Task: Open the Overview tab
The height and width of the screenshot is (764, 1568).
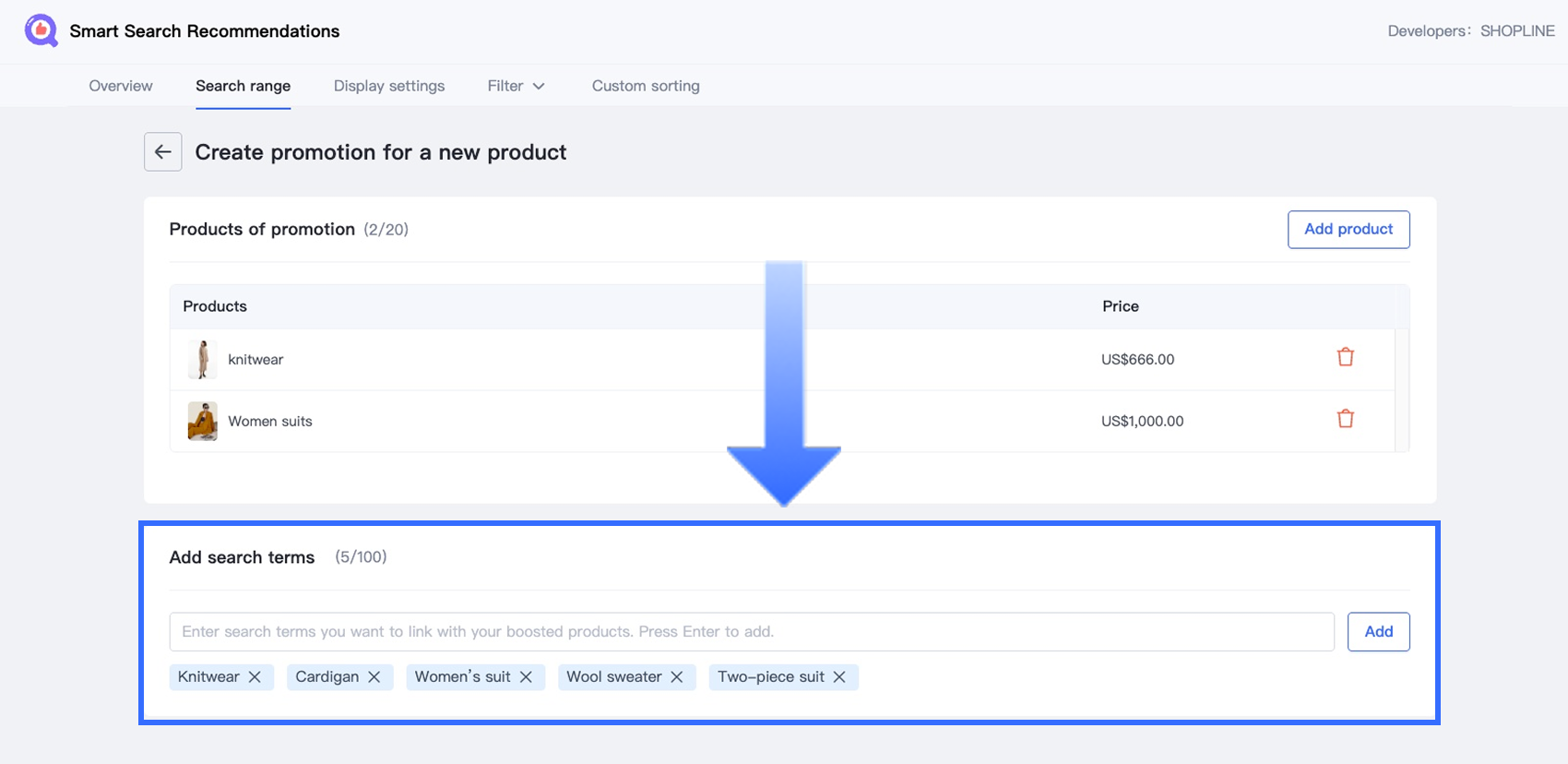Action: (x=121, y=86)
